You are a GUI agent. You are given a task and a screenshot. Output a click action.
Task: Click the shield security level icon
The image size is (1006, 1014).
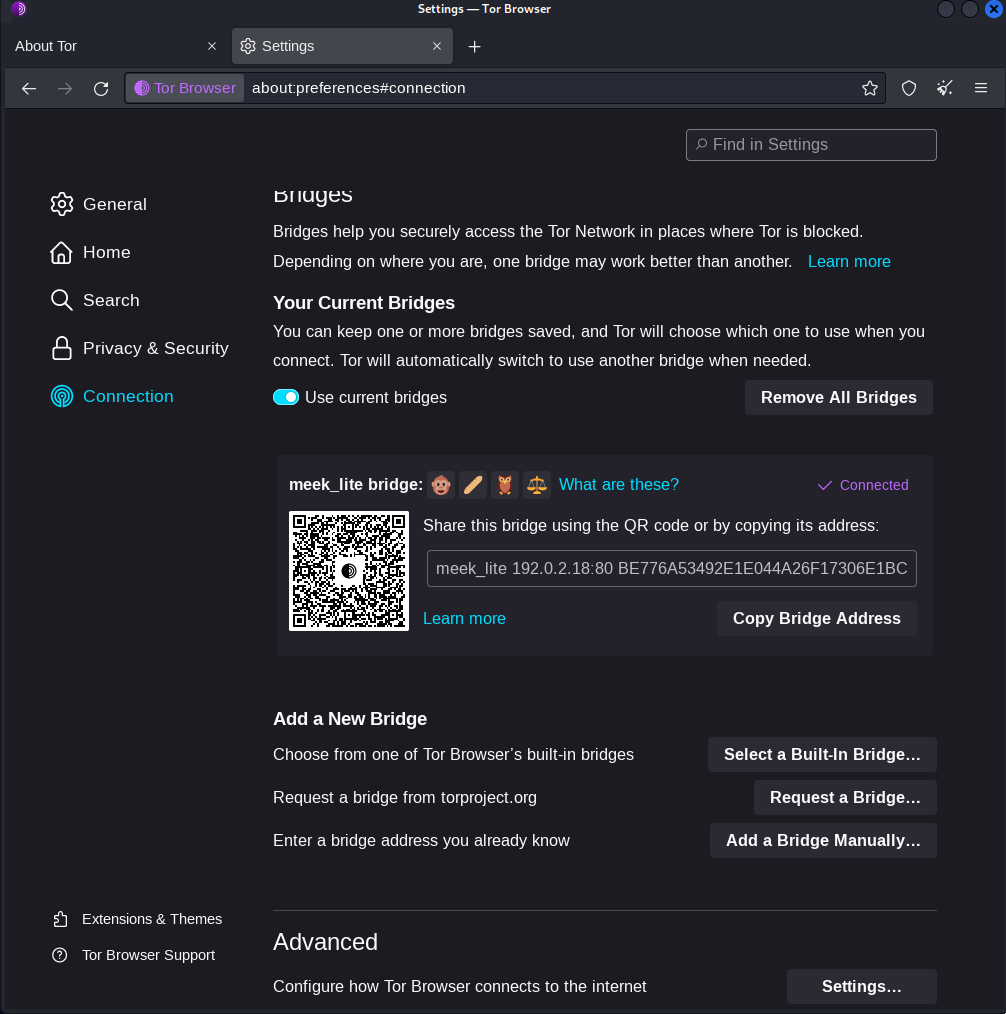908,88
